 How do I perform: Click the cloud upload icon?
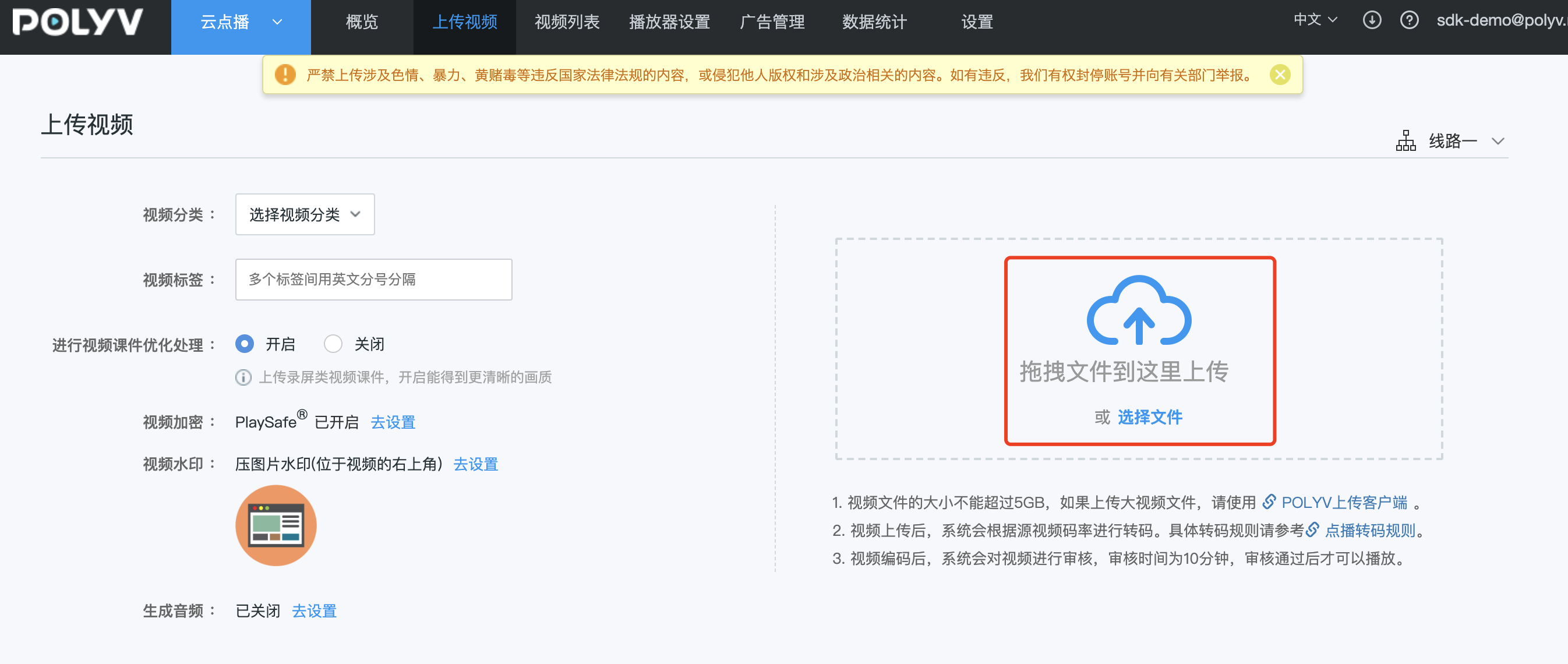tap(1139, 310)
